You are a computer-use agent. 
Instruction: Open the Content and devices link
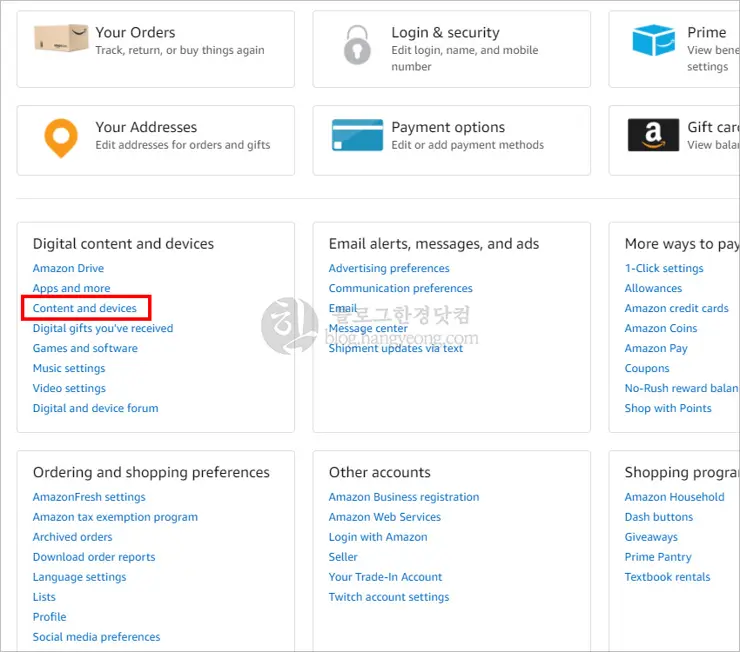pyautogui.click(x=85, y=308)
